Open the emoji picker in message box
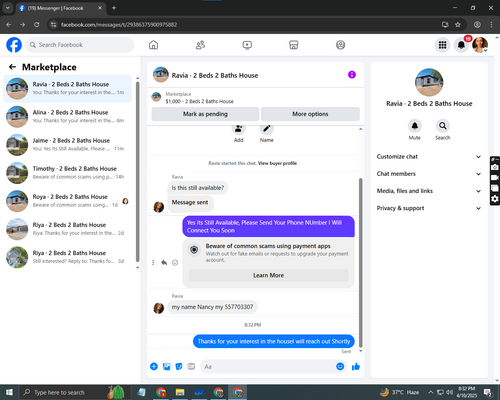Screen dimensions: 500x400 (x=340, y=367)
